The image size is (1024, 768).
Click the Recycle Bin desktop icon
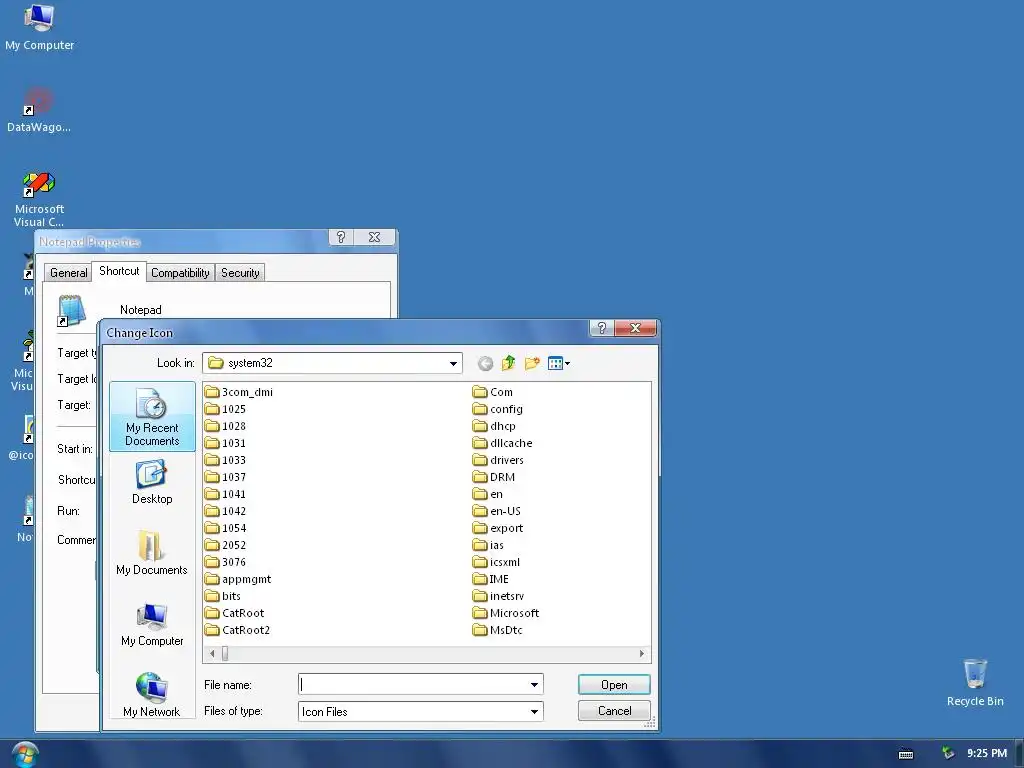tap(975, 683)
